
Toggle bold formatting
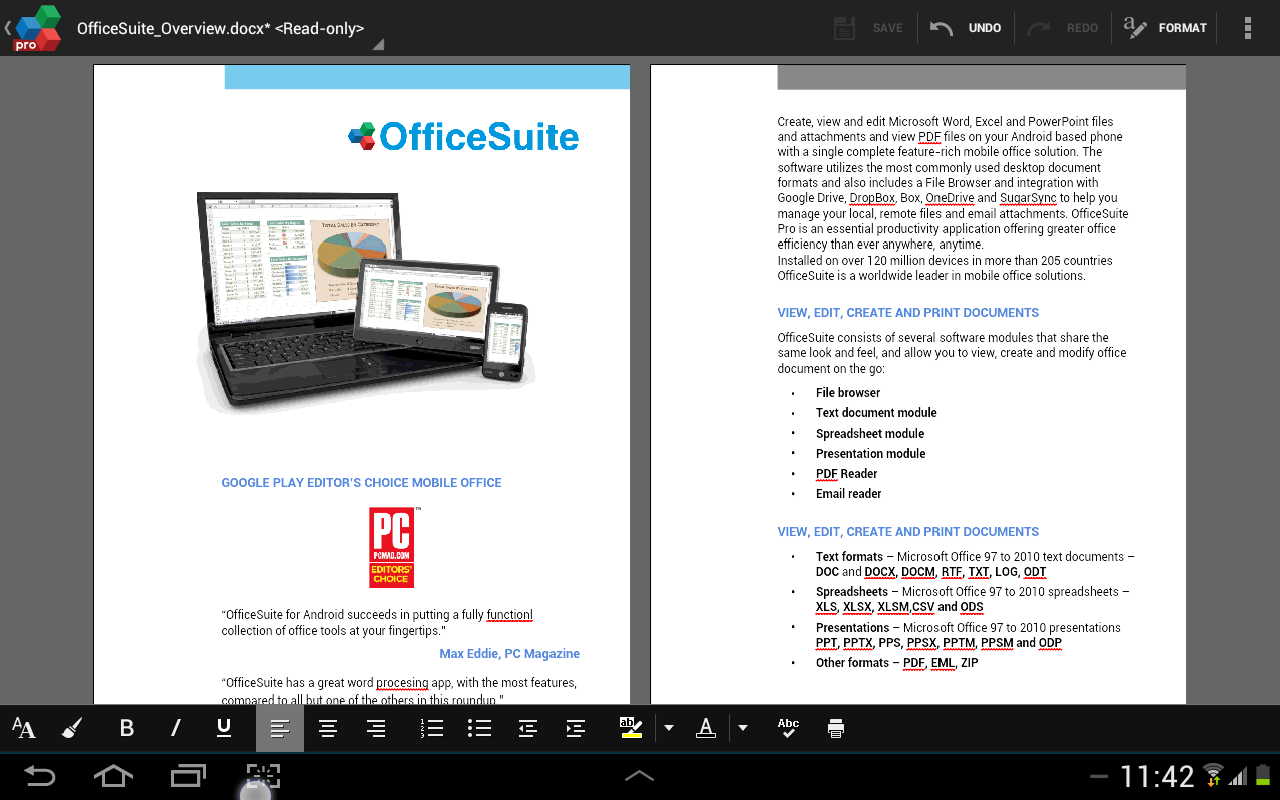(x=126, y=728)
